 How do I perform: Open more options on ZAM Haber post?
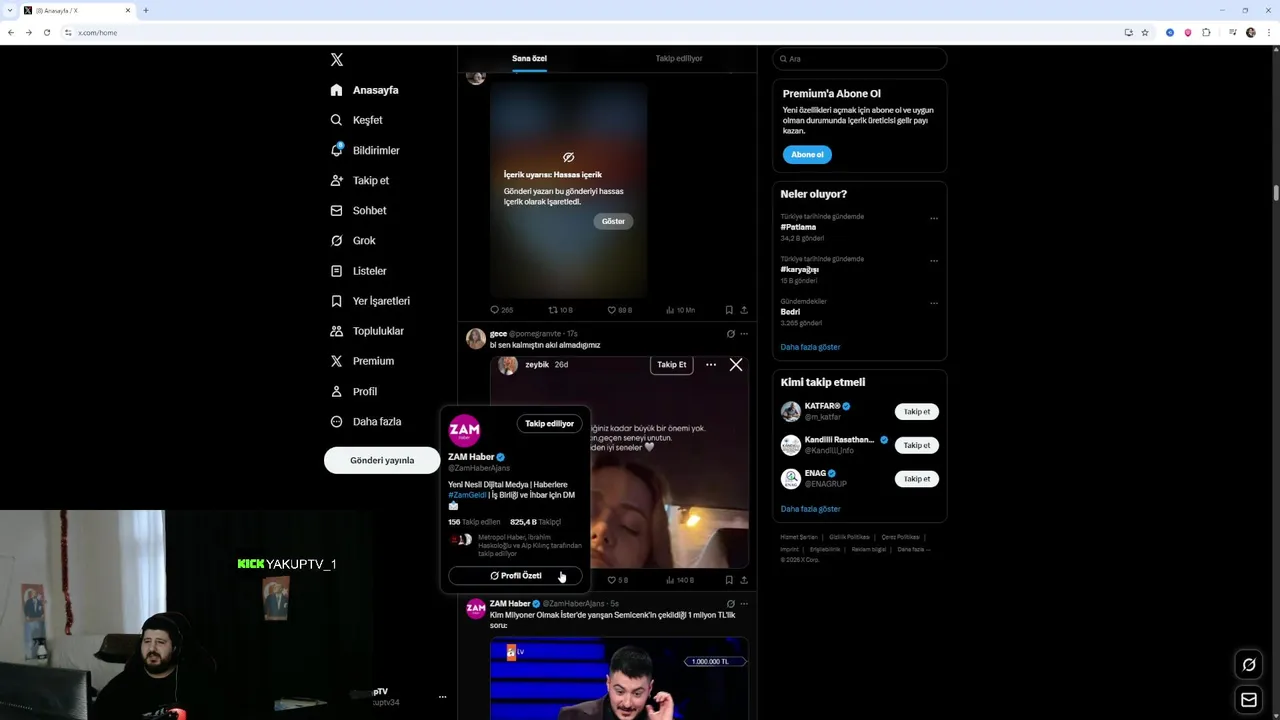[744, 604]
